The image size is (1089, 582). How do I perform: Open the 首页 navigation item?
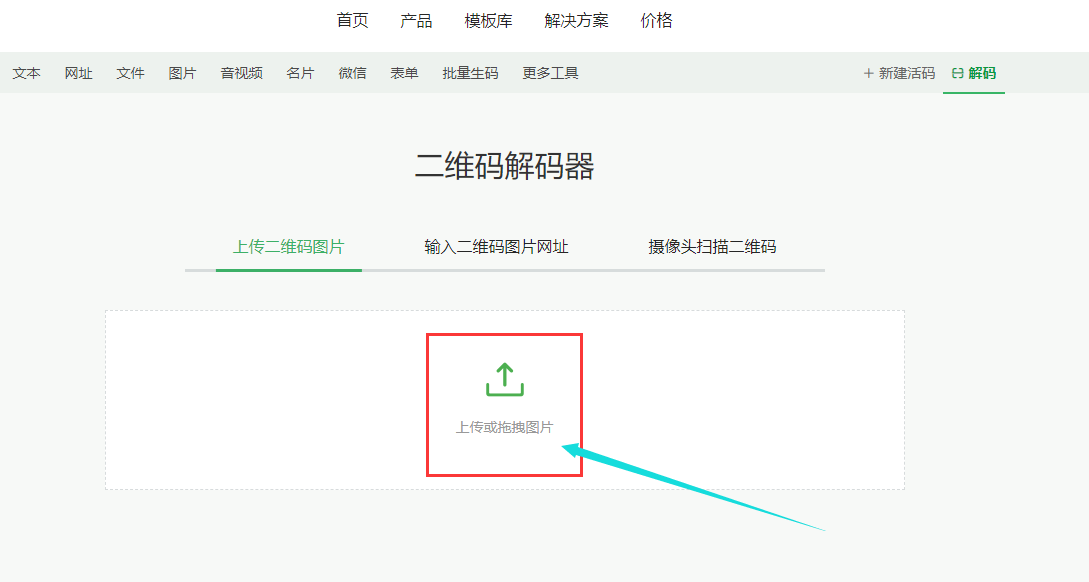pos(353,21)
